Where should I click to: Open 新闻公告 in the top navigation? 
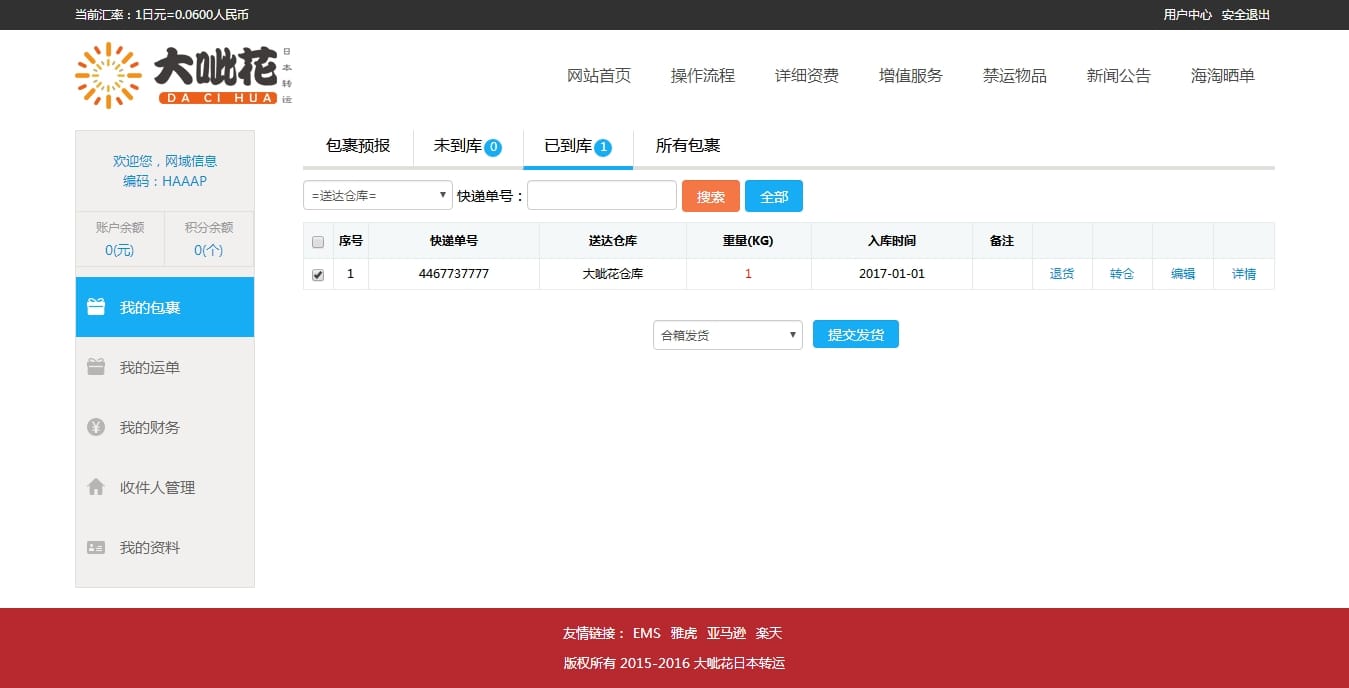pos(1119,75)
